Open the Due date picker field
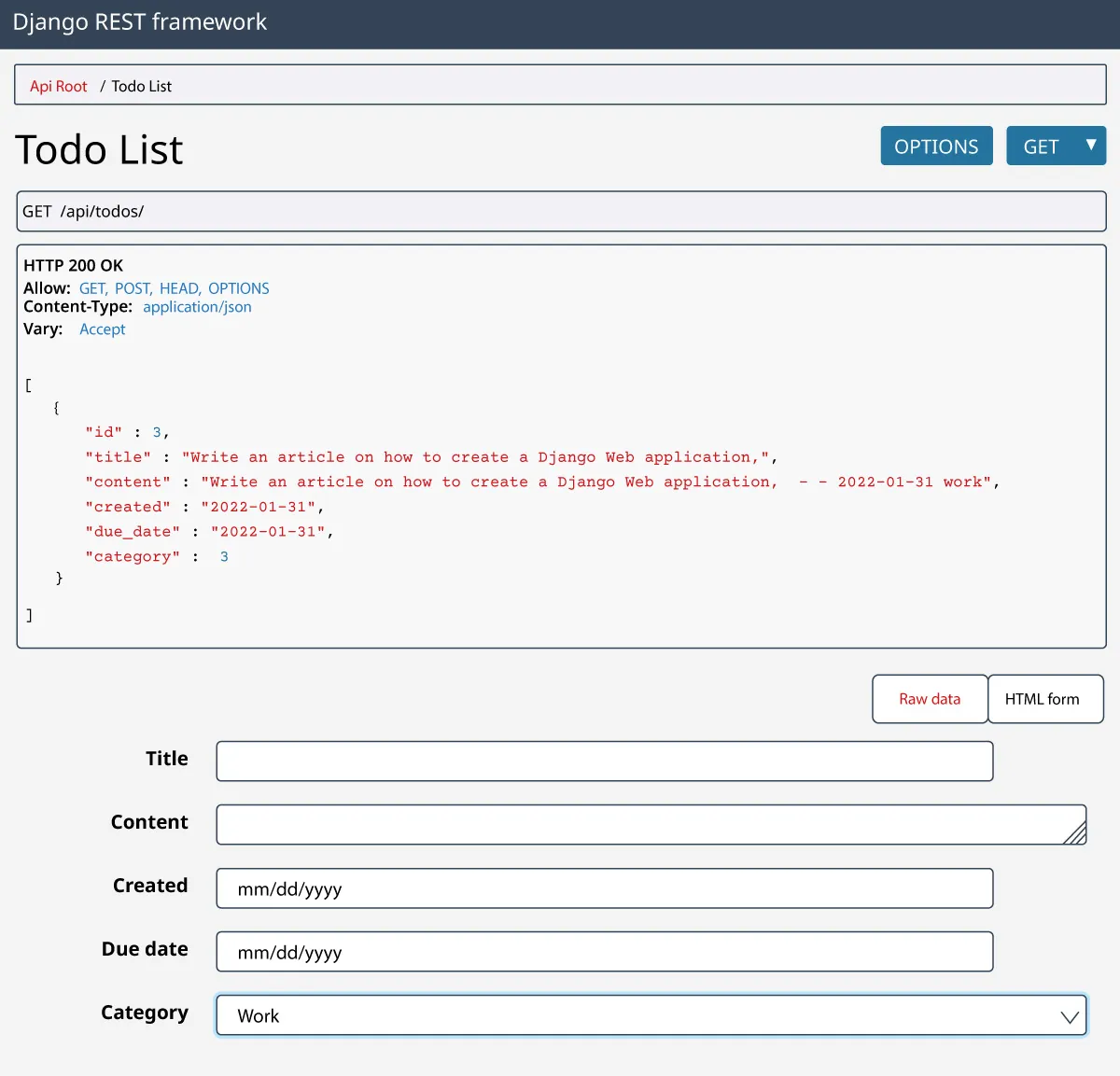1120x1076 pixels. pyautogui.click(x=605, y=951)
